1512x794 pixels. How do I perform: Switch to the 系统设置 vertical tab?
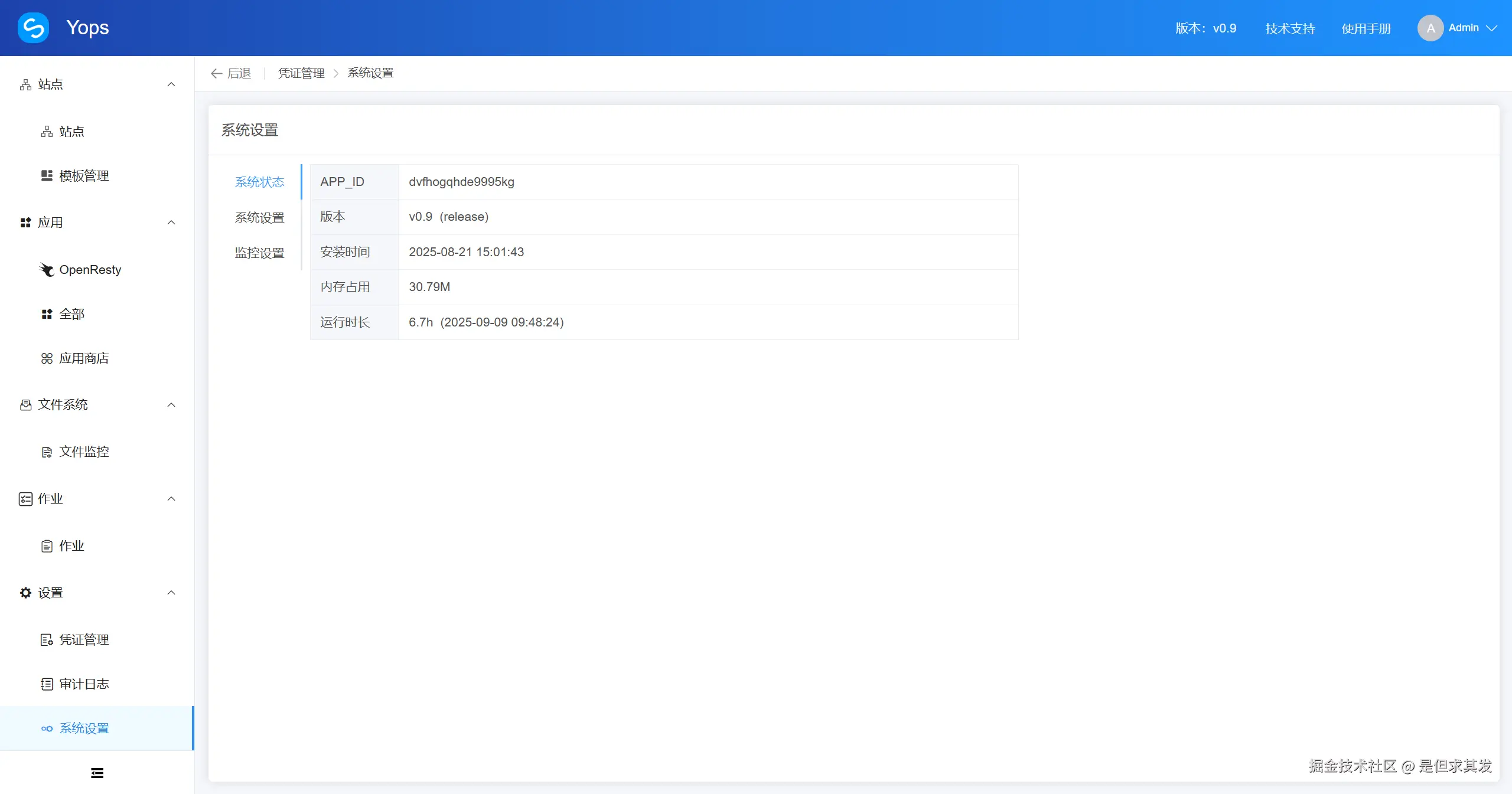tap(259, 218)
